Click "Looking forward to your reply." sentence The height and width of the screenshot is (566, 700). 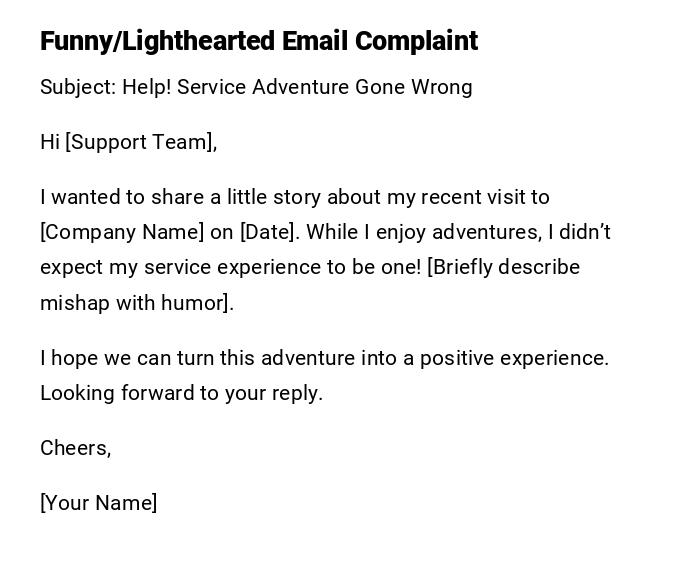click(181, 393)
